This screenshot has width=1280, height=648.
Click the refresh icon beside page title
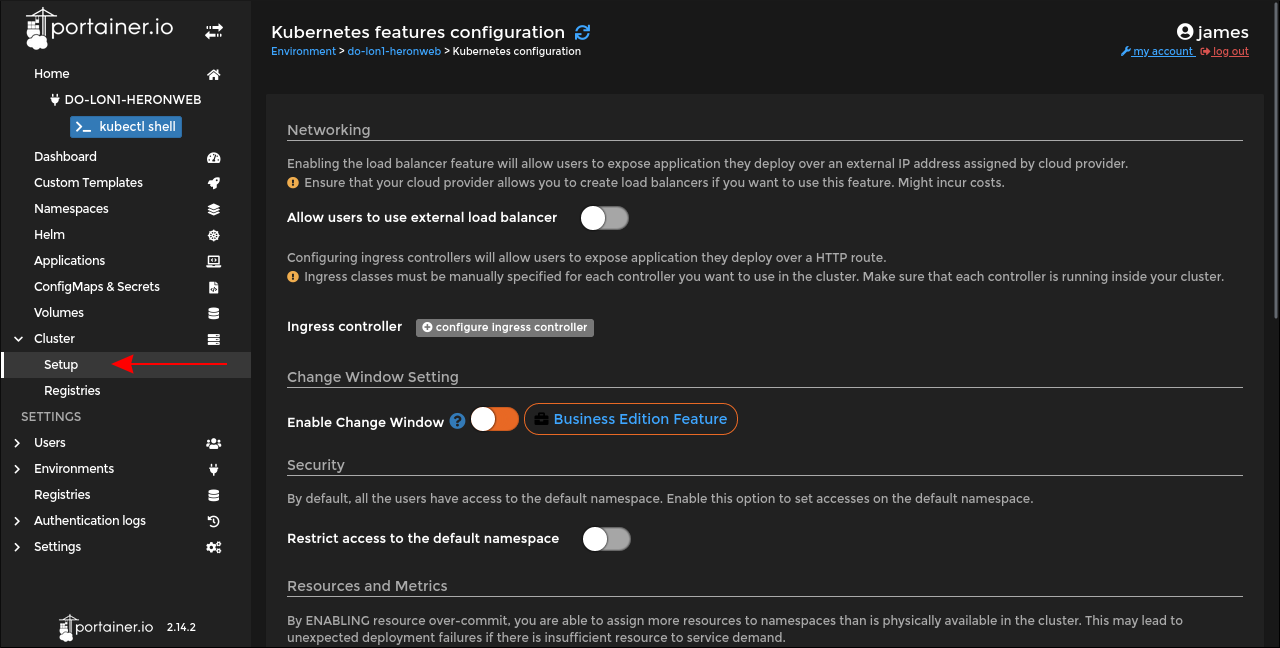pos(583,33)
